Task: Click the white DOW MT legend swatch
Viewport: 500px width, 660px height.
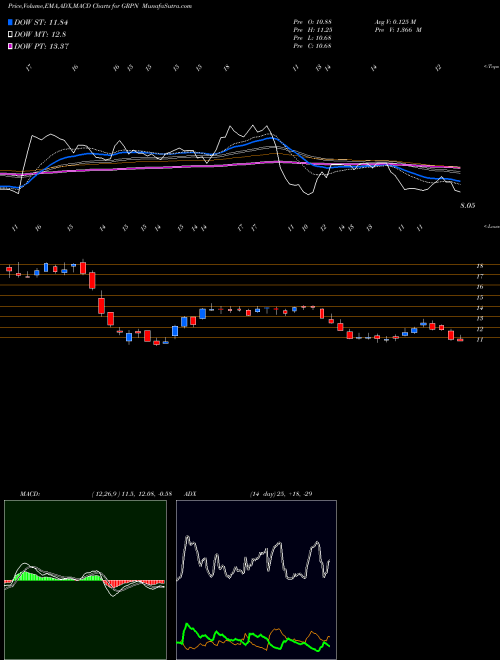Action: click(x=11, y=35)
